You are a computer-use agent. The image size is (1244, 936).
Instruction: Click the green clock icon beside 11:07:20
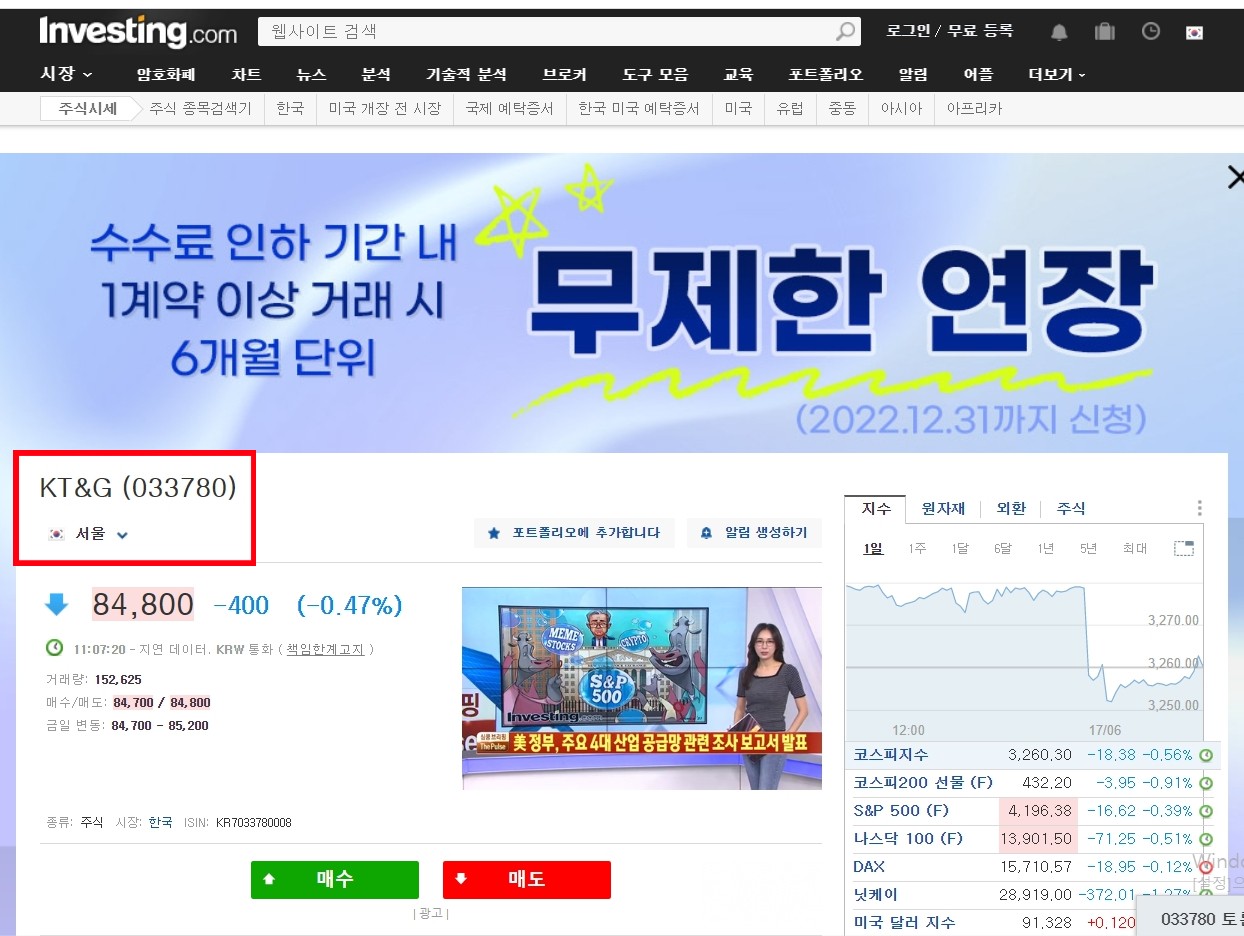point(55,648)
